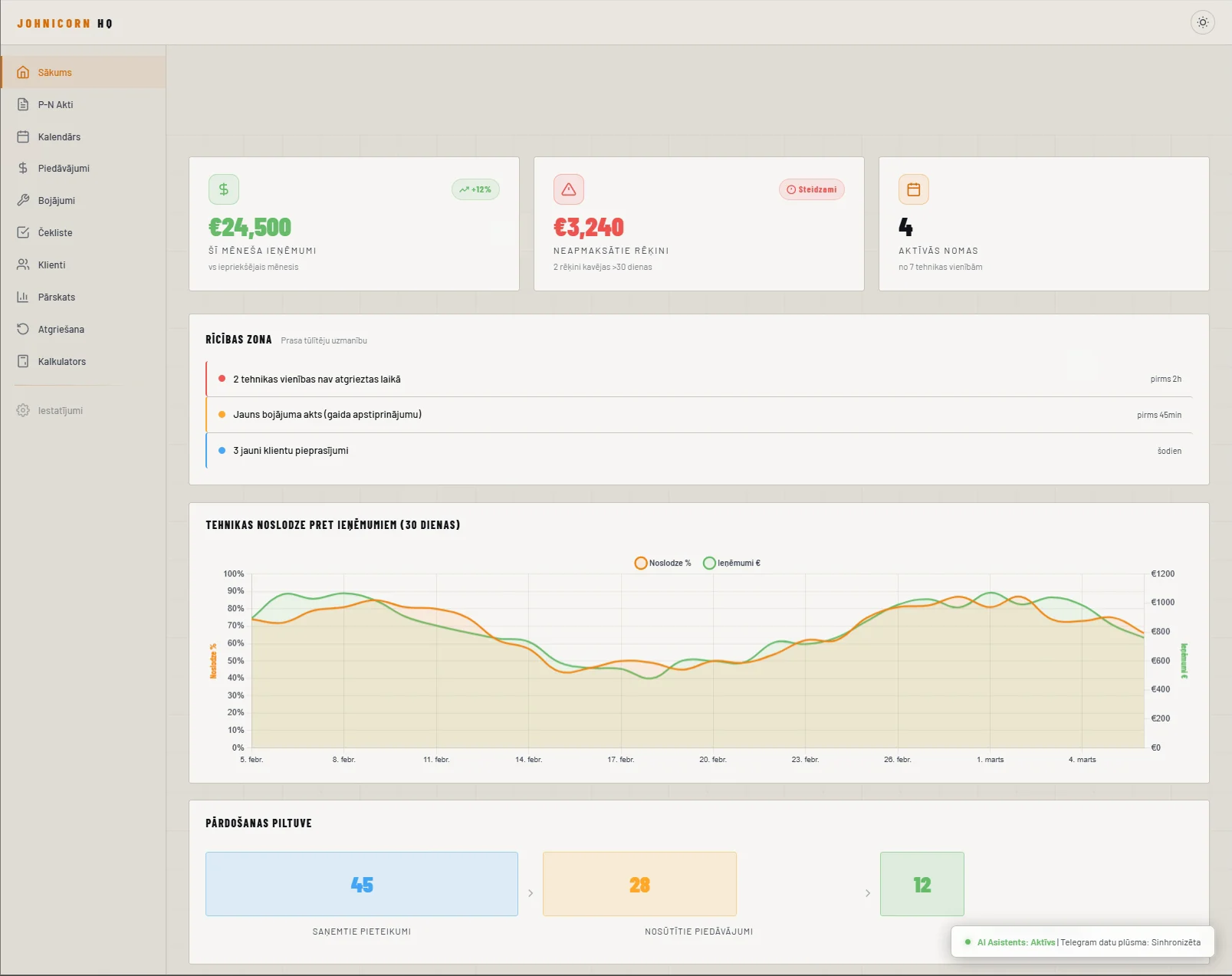Click '17. febr.' chart axis label
The height and width of the screenshot is (976, 1232).
pyautogui.click(x=621, y=760)
